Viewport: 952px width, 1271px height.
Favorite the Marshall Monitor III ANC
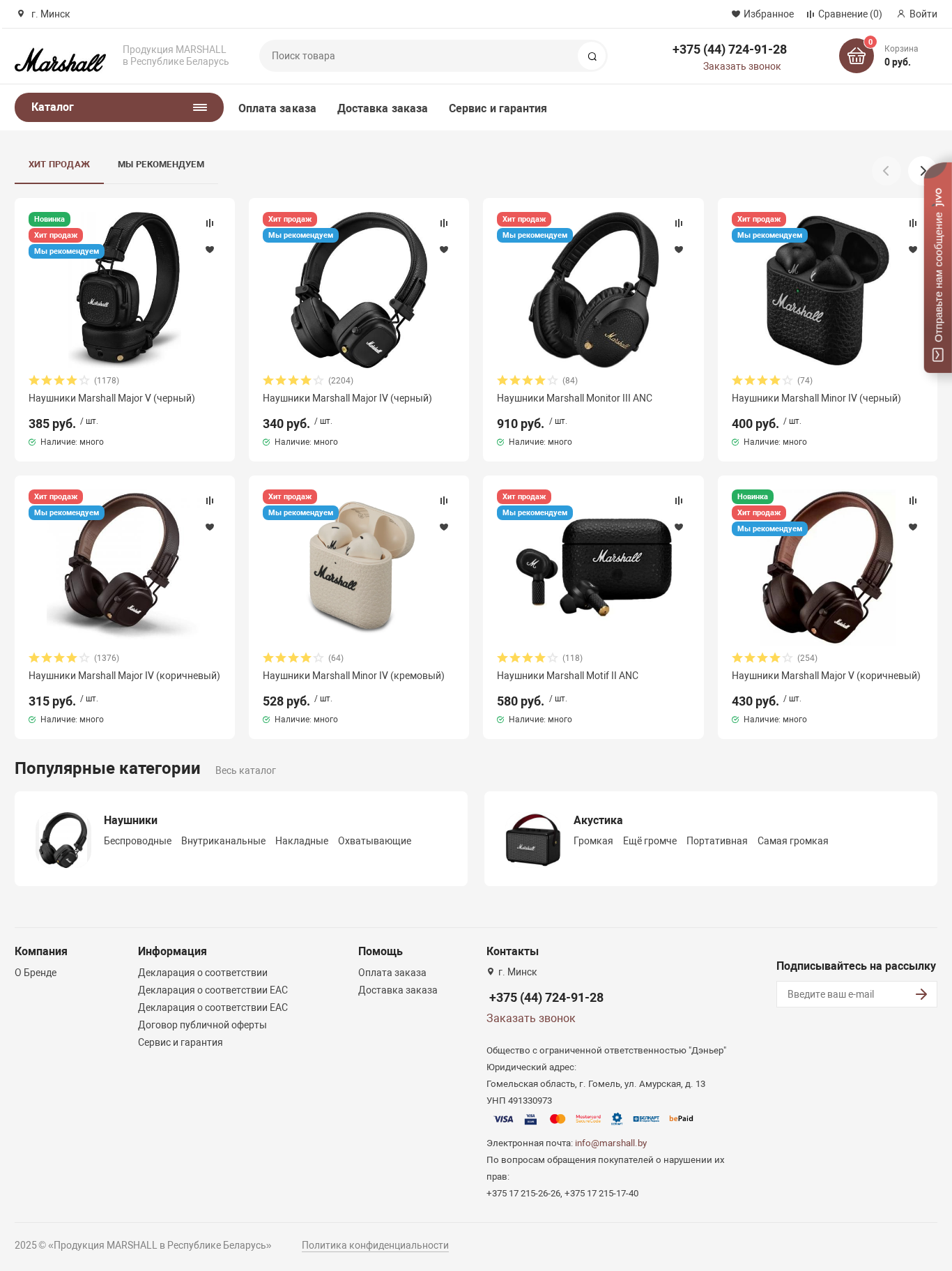point(679,250)
